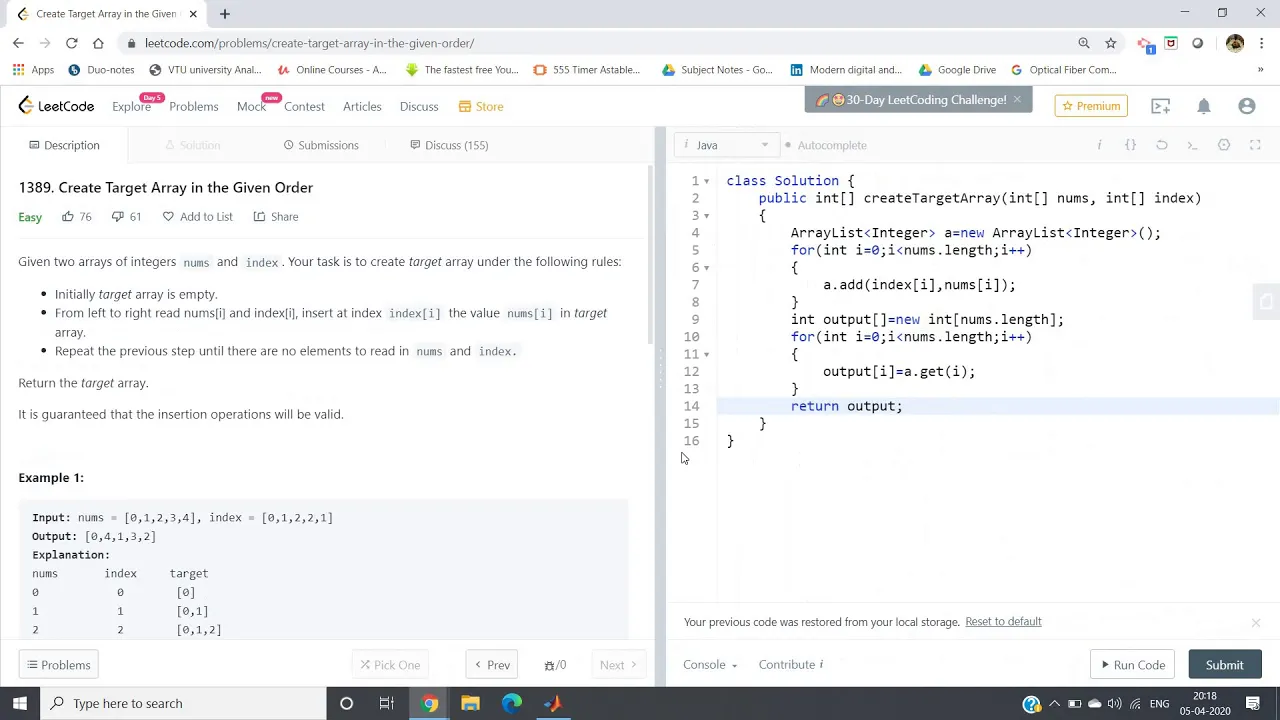Viewport: 1280px width, 720px height.
Task: Click the thumbs-down dislike icon with 61
Action: (117, 216)
